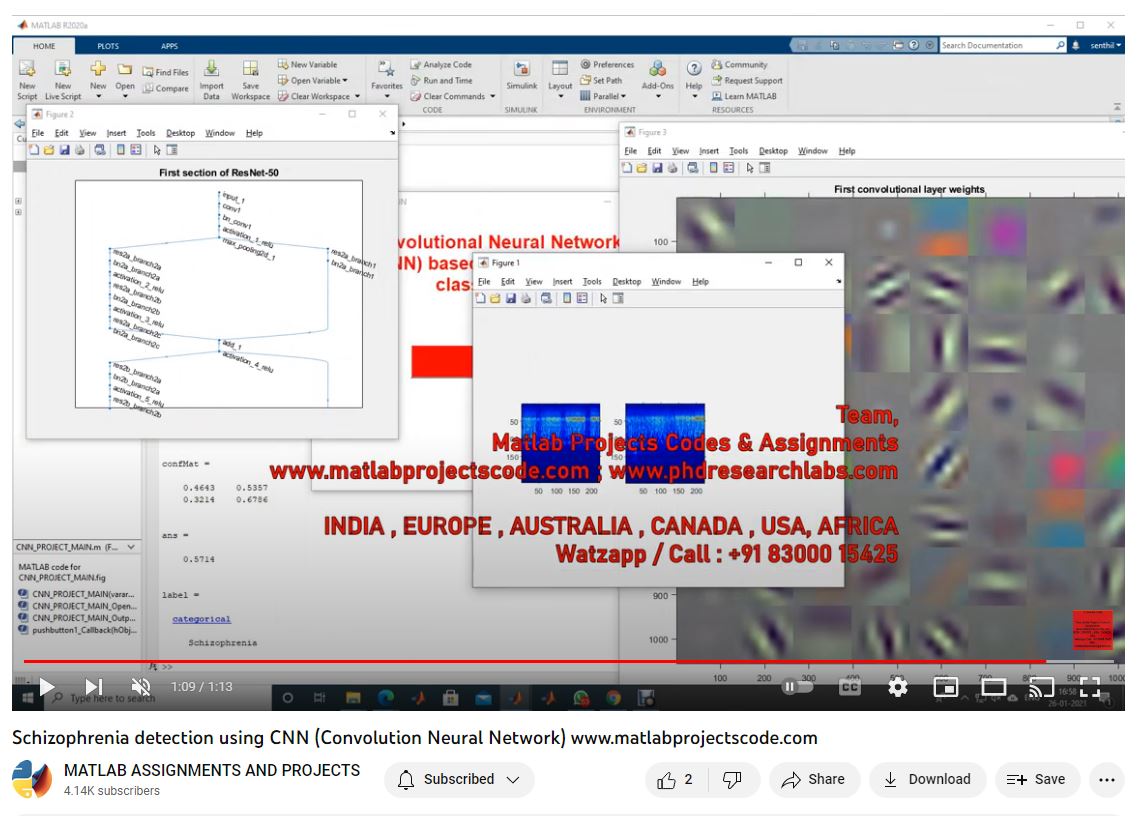
Task: Click the categorical link in Command Window
Action: tap(201, 619)
